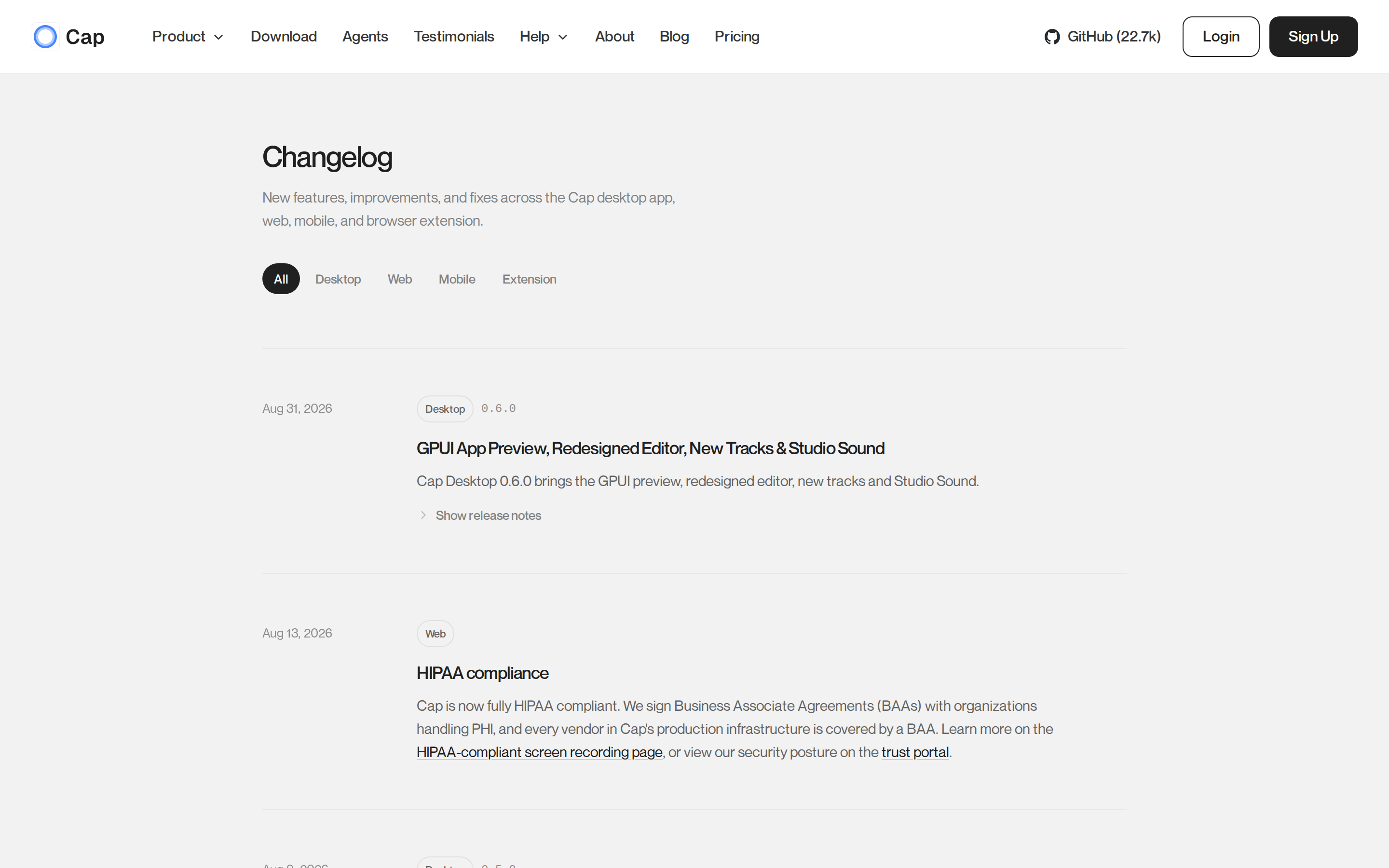Open the trust portal link
1389x868 pixels.
915,752
